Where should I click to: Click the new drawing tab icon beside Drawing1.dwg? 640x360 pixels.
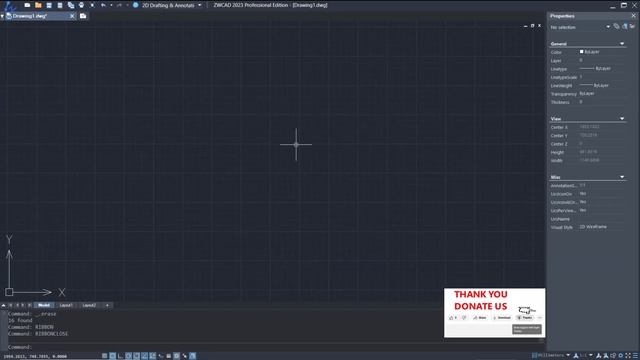click(83, 16)
